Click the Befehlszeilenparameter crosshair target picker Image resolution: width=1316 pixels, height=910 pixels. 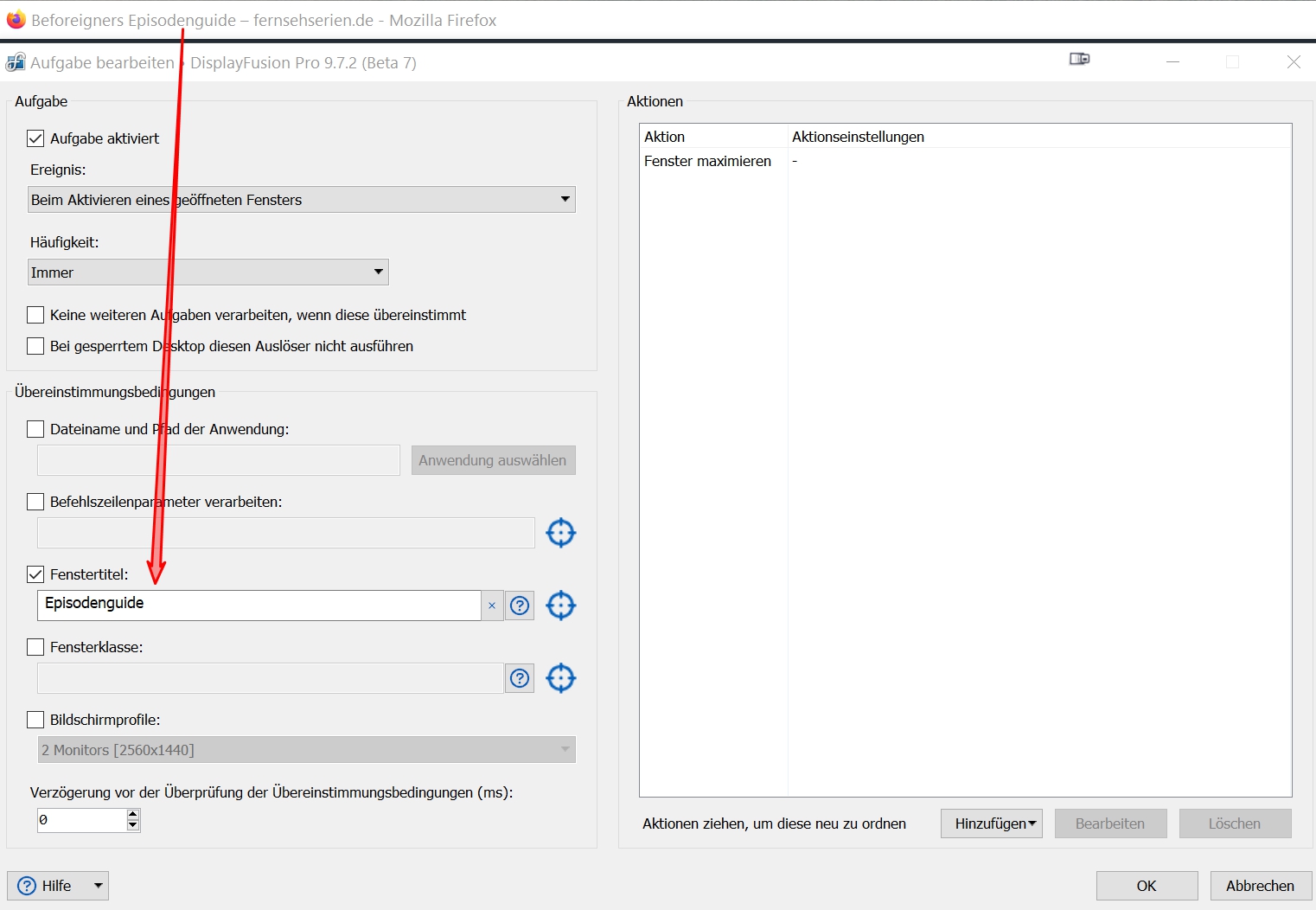click(561, 533)
